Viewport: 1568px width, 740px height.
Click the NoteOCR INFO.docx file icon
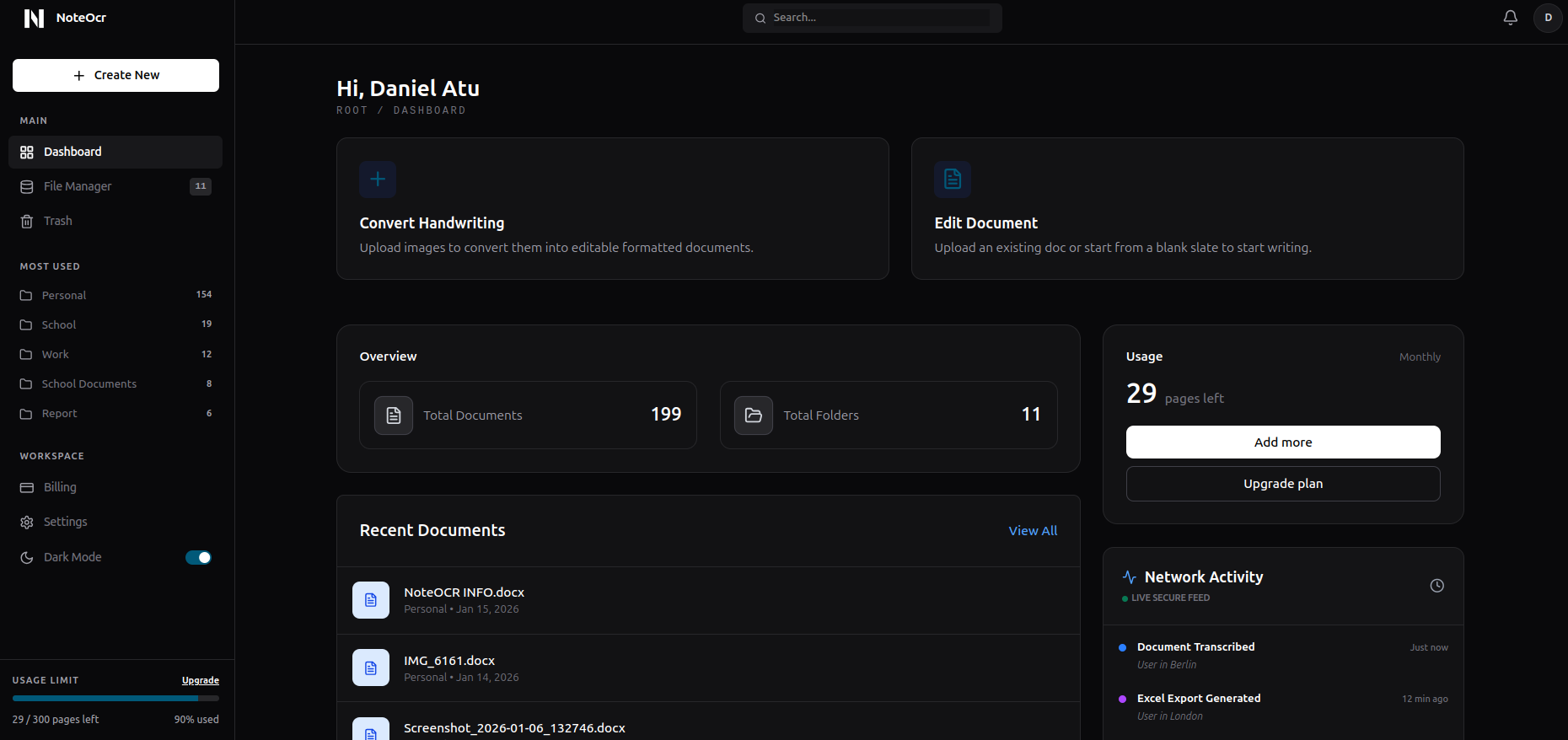(x=371, y=600)
